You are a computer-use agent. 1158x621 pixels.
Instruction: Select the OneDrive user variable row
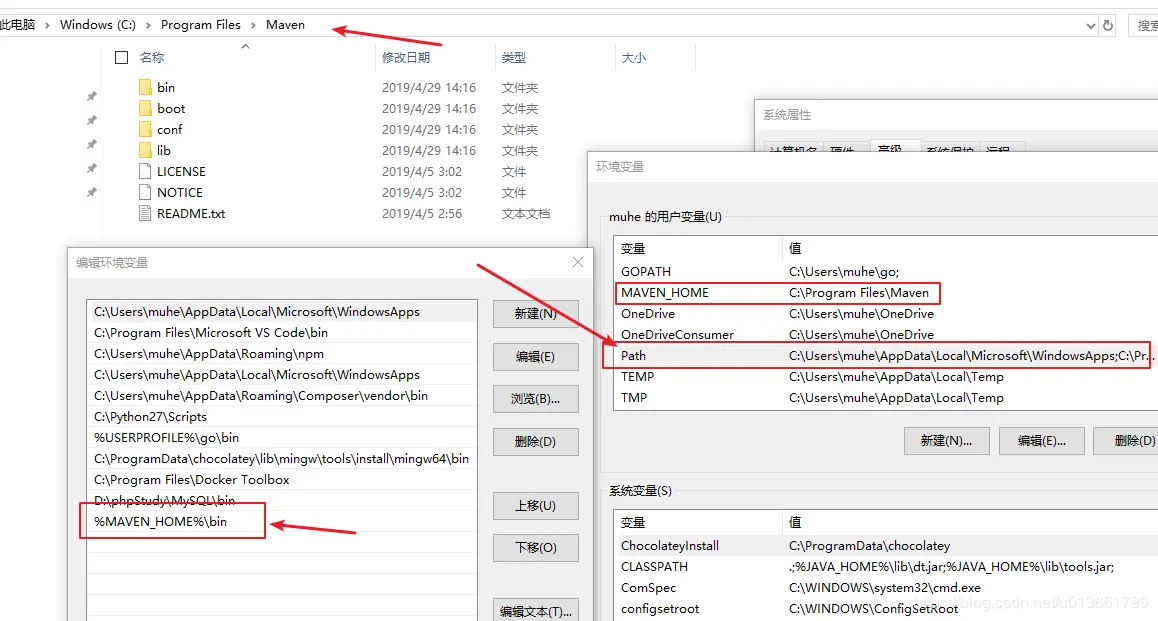(885, 314)
